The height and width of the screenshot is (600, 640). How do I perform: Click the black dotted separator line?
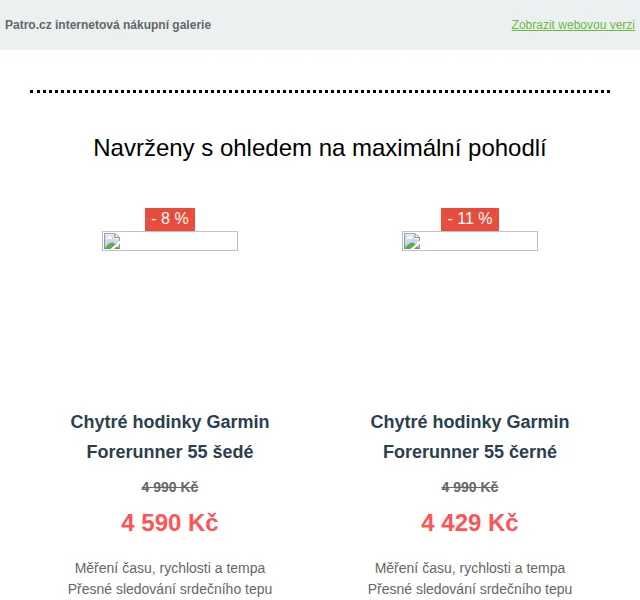point(320,91)
